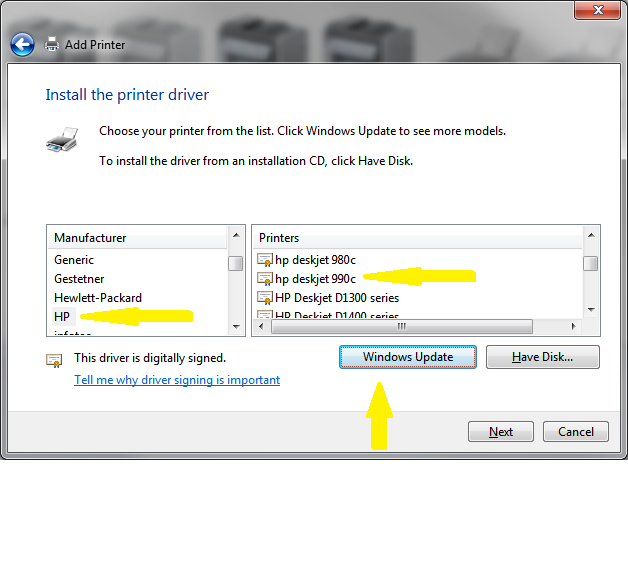Click Manufacturer list scroll down arrow

(x=236, y=327)
